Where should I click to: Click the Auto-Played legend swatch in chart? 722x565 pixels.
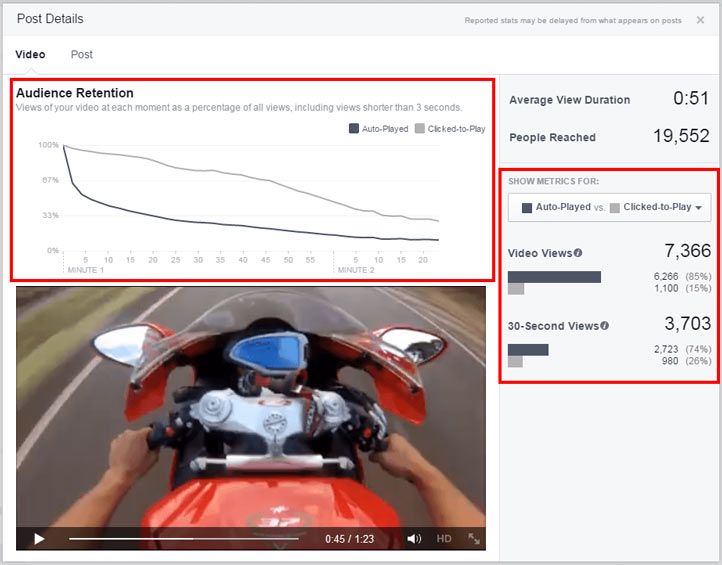354,129
